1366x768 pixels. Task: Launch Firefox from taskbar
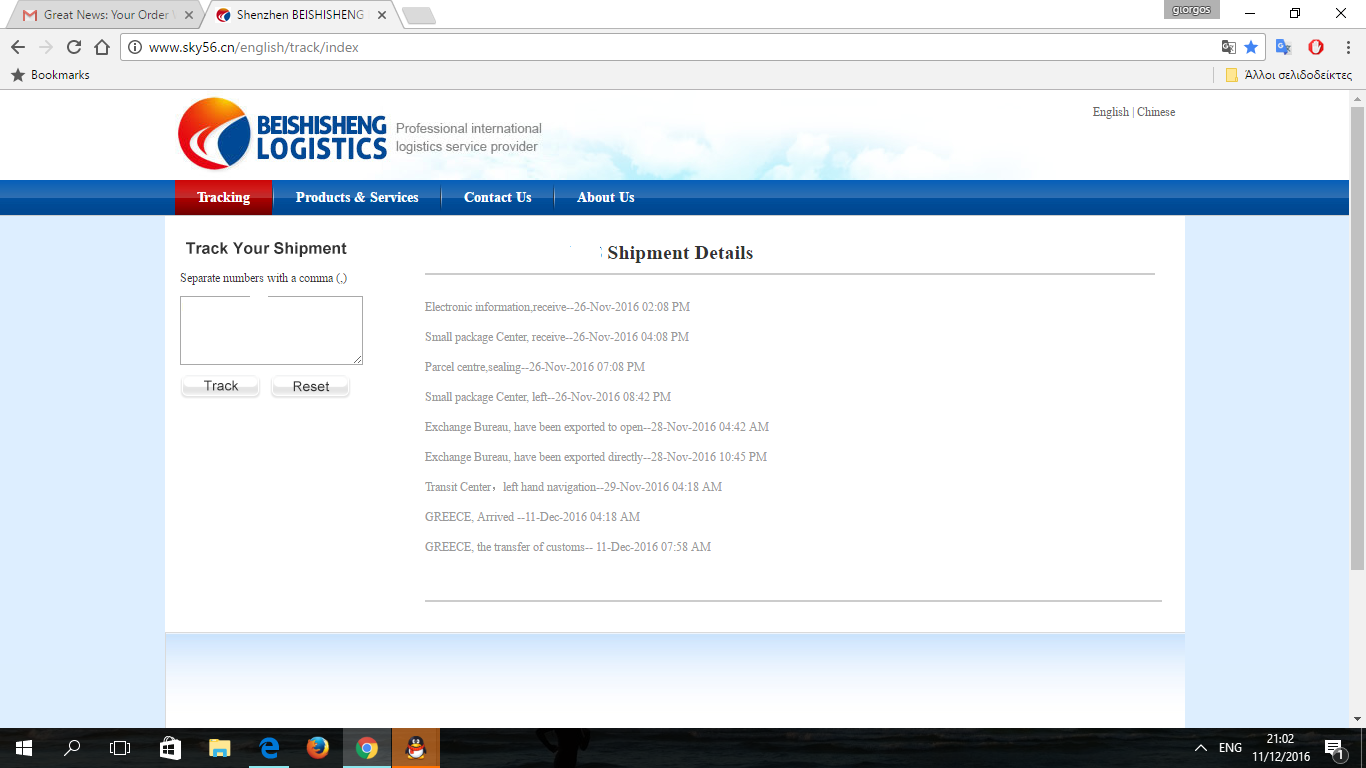[x=318, y=747]
